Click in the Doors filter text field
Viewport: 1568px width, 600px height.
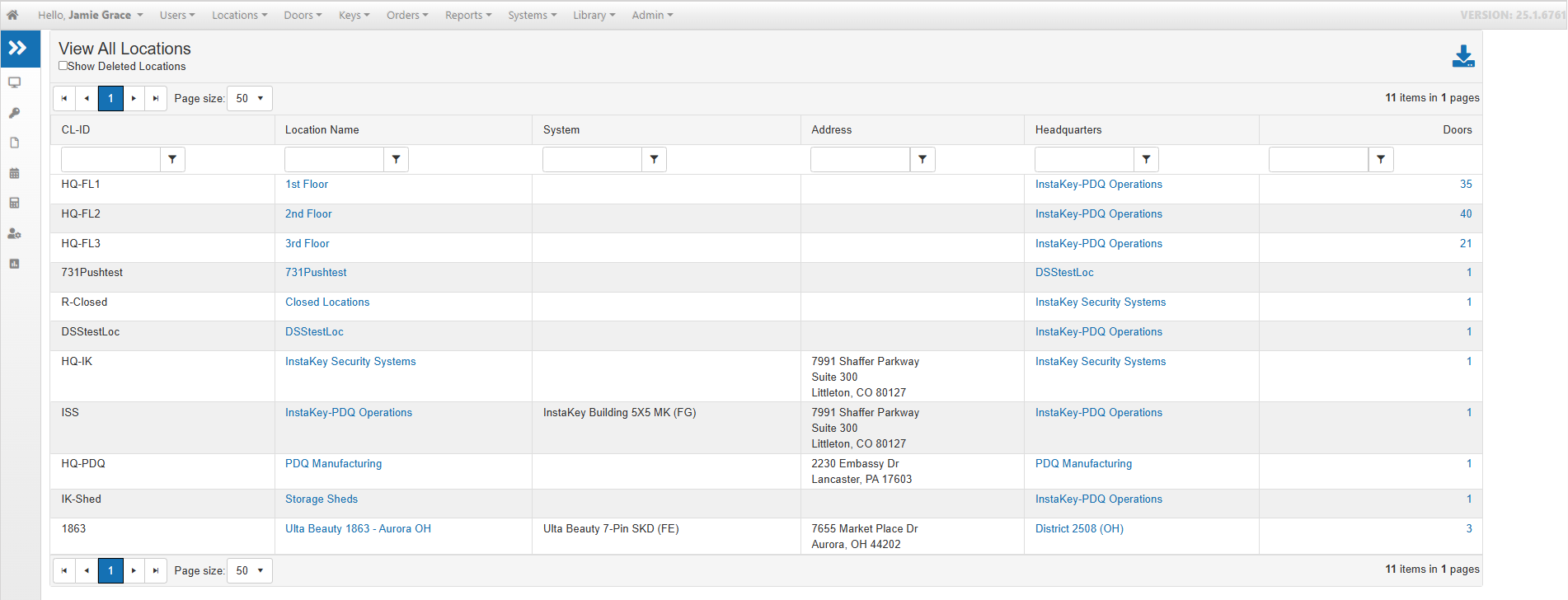tap(1319, 159)
